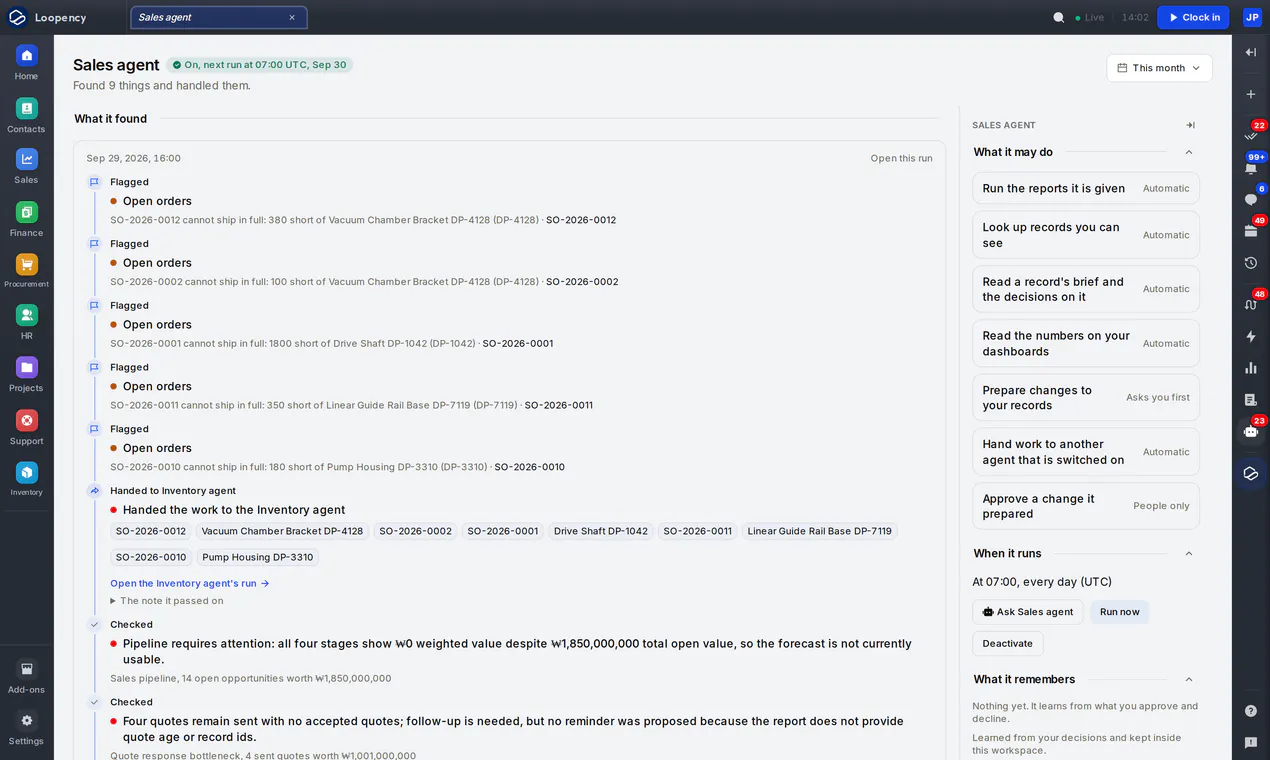
Task: Click the Vacuum Chamber Bracket DP-4128 chip
Action: 282,531
